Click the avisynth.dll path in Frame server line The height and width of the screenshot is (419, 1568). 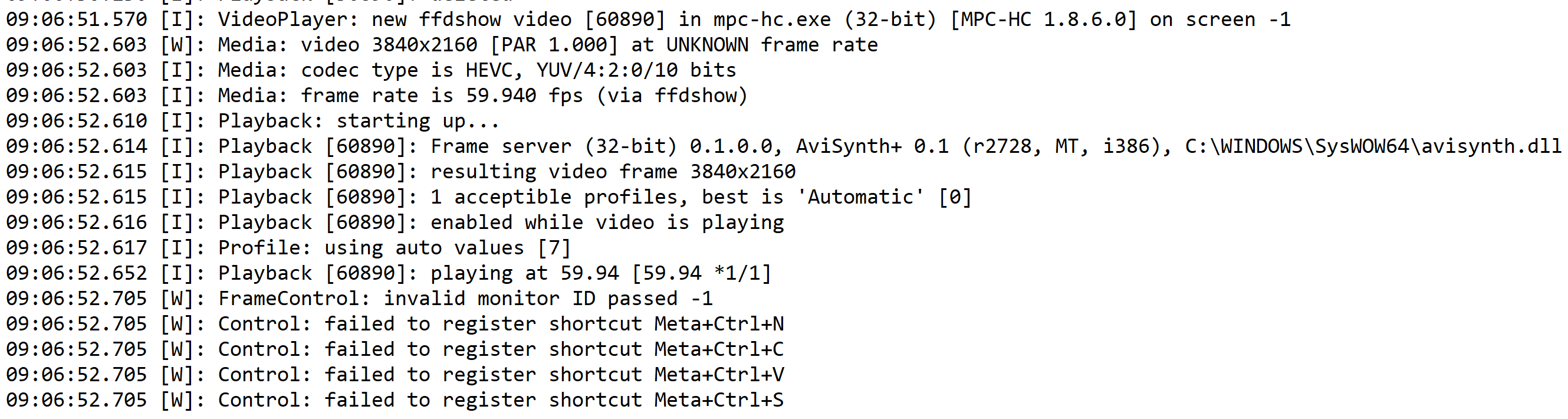pyautogui.click(x=1373, y=147)
